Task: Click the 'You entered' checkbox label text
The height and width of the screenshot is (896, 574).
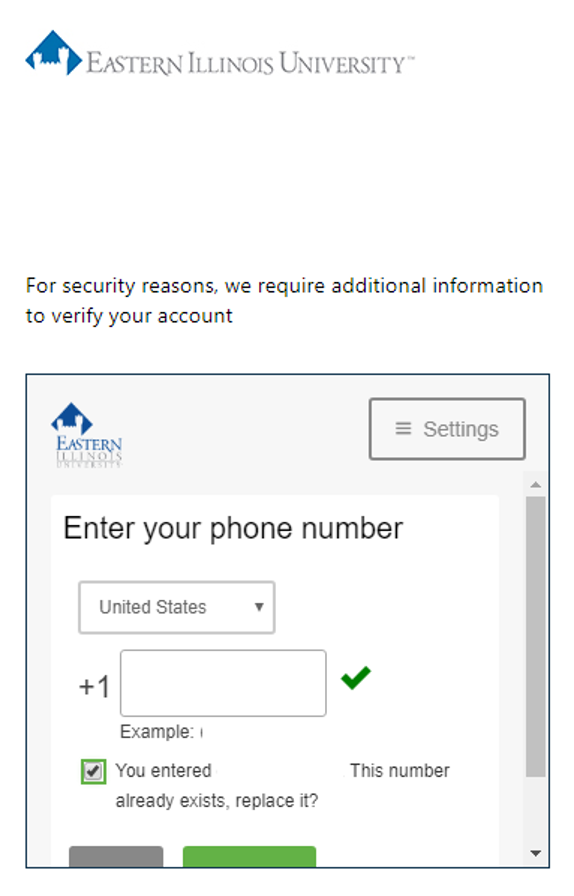Action: 164,770
